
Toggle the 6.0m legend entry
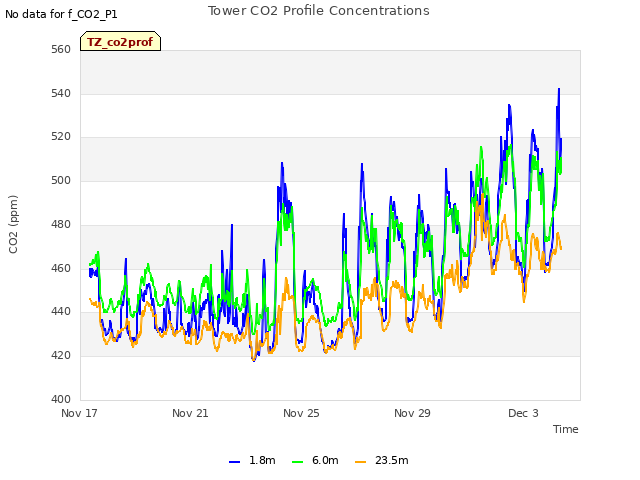tap(315, 460)
